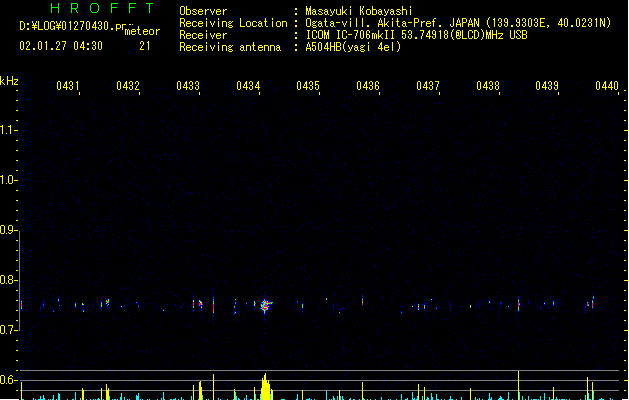This screenshot has width=629, height=400.
Task: Click the meteor count value 21
Action: pos(145,46)
